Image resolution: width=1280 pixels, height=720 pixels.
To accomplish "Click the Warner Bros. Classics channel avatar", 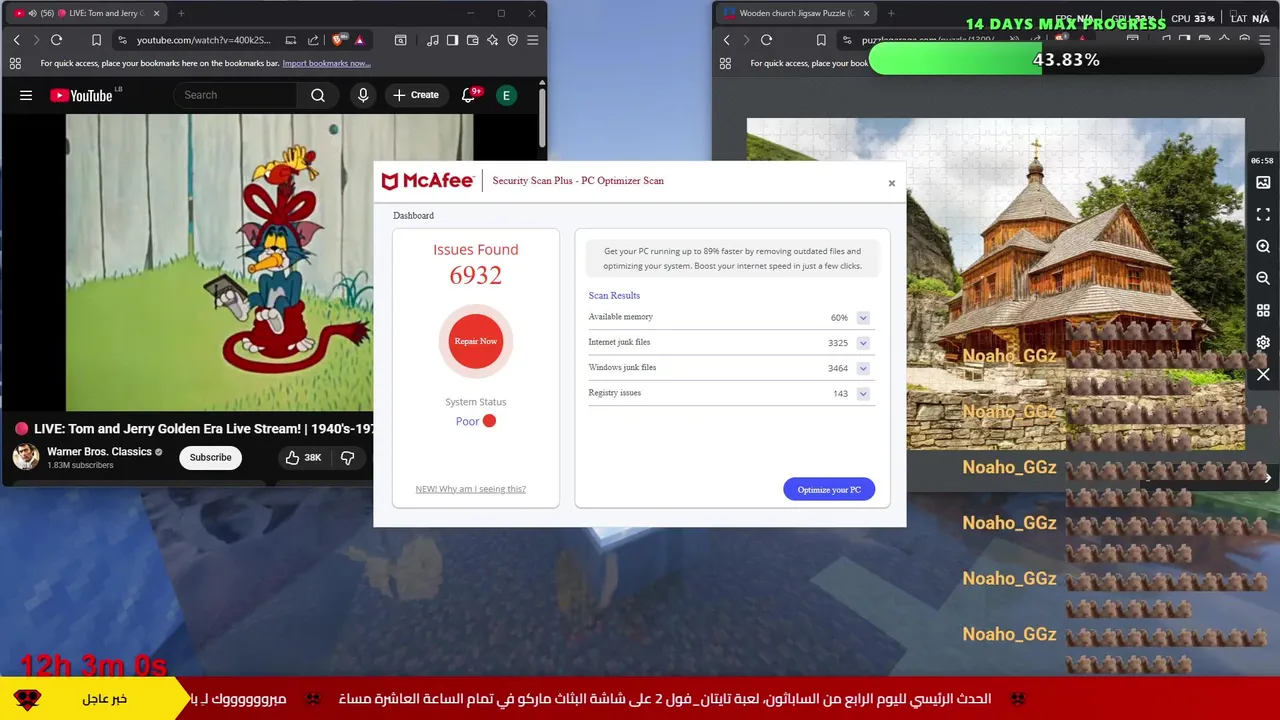I will [26, 457].
